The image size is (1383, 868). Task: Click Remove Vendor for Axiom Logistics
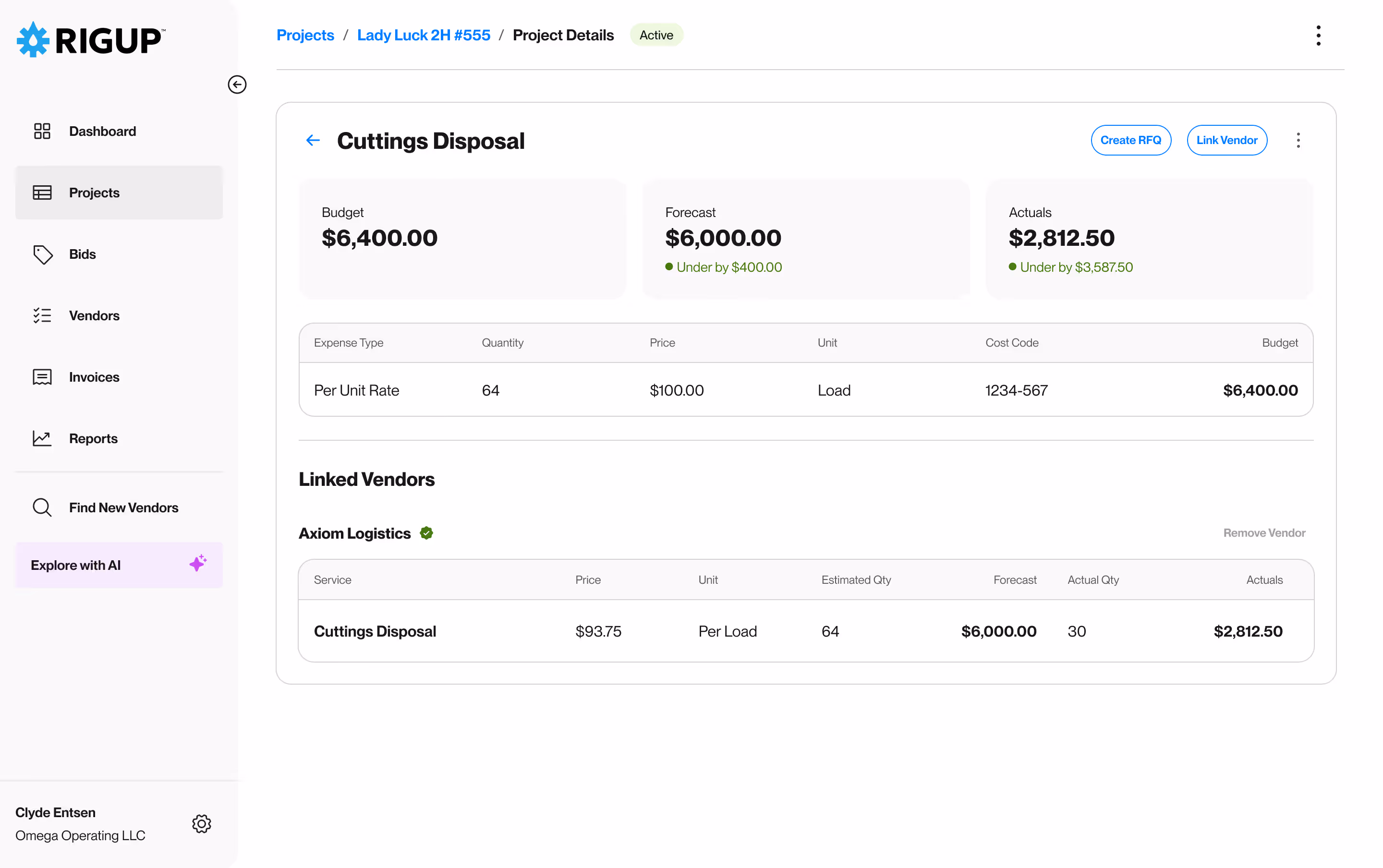(1264, 533)
